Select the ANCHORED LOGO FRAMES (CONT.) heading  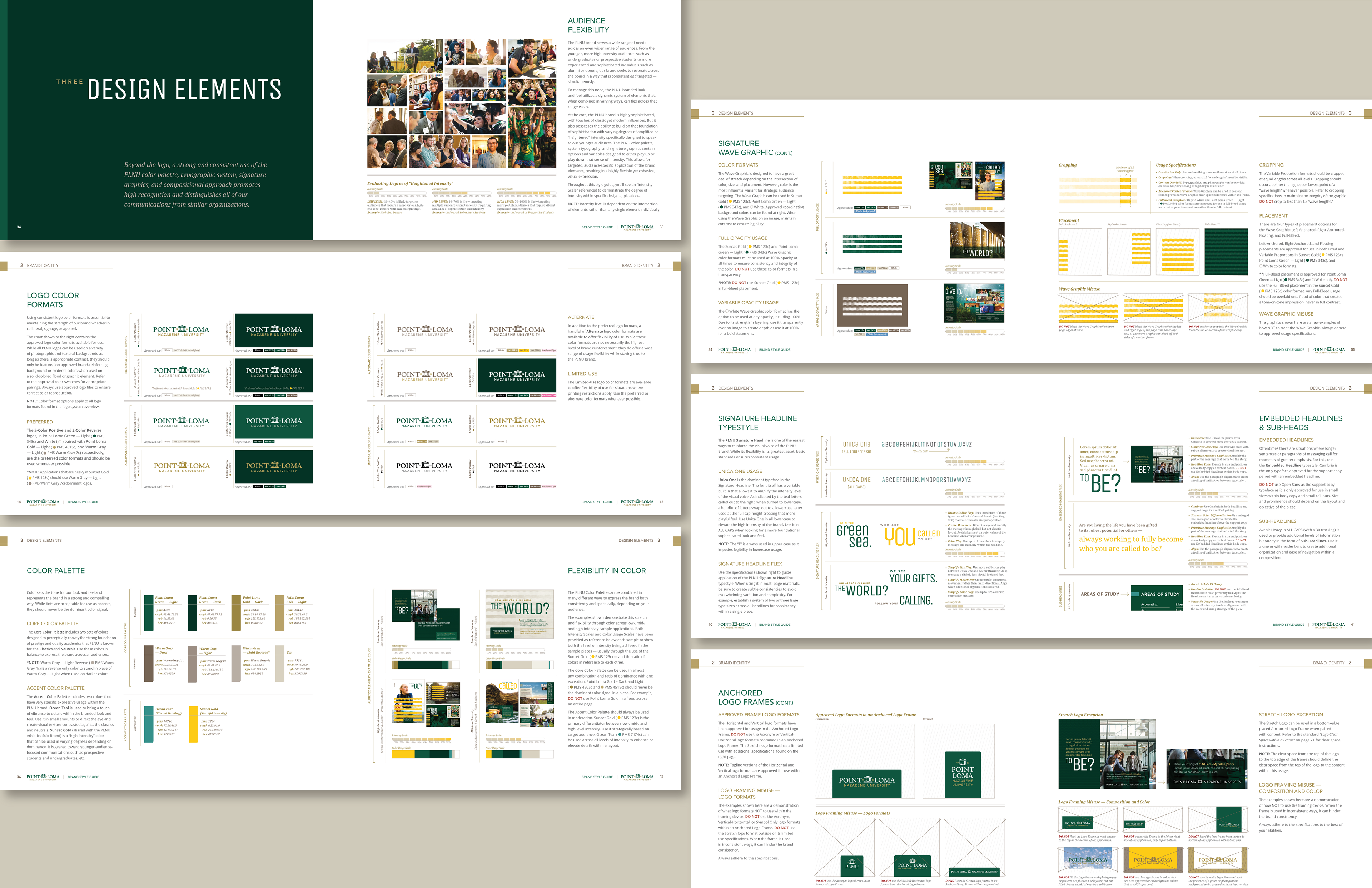(755, 697)
